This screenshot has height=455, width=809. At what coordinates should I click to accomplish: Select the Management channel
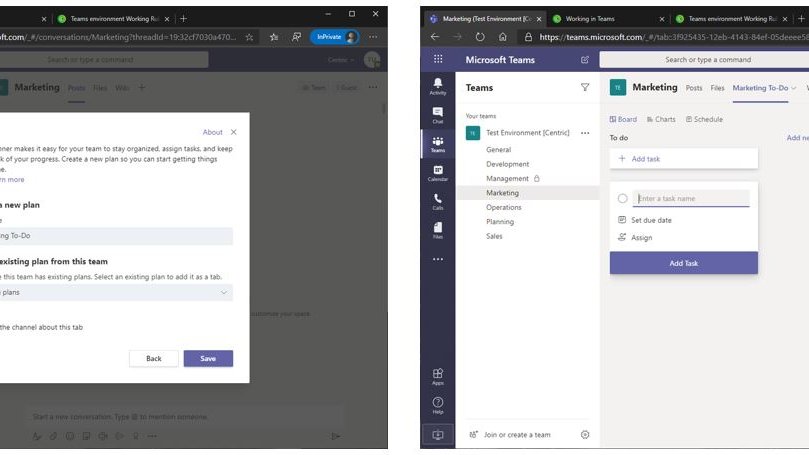[x=507, y=178]
